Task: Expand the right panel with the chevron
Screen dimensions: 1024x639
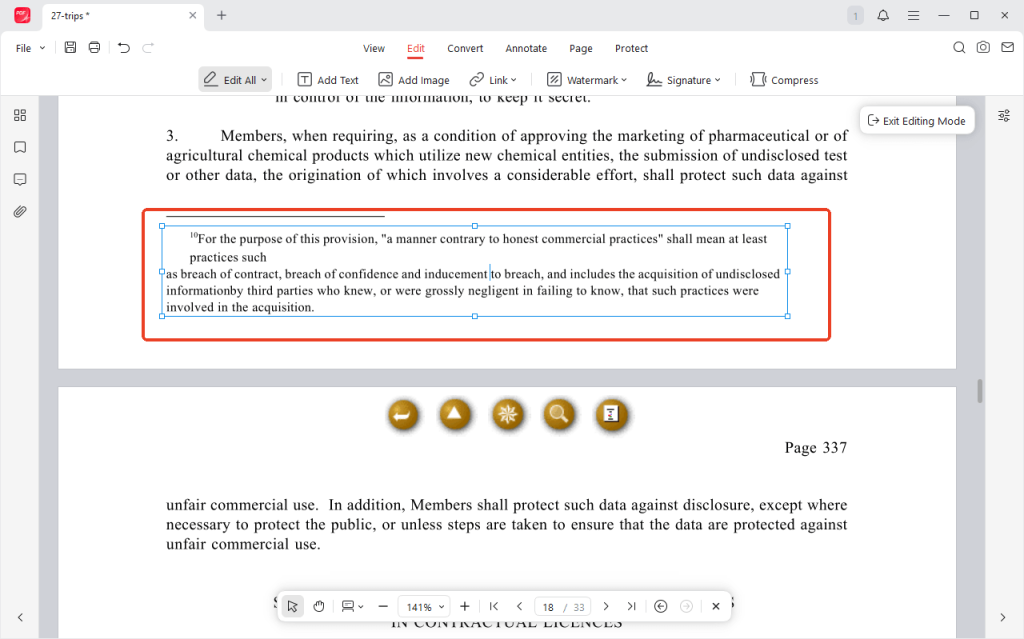Action: (1003, 617)
